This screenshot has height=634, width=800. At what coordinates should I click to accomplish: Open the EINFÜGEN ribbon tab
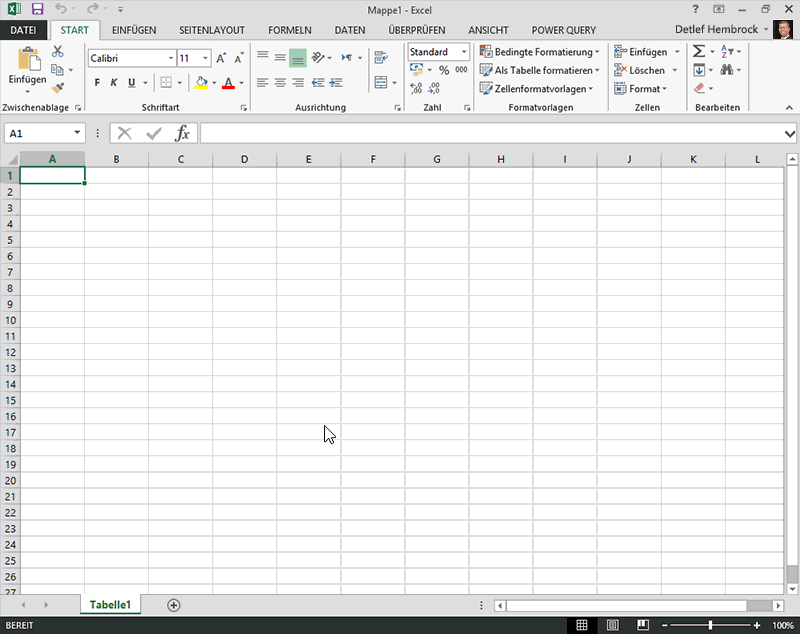[133, 31]
